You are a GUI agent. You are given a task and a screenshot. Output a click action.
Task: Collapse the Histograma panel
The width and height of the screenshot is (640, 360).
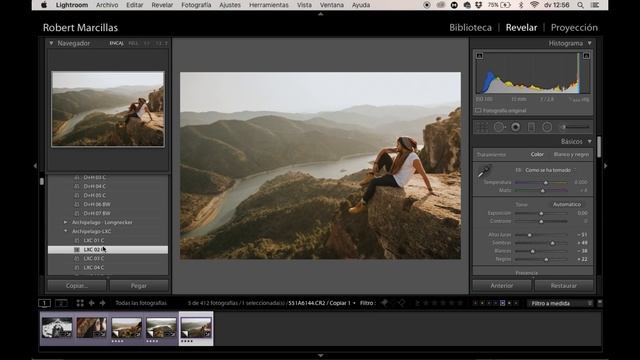589,43
